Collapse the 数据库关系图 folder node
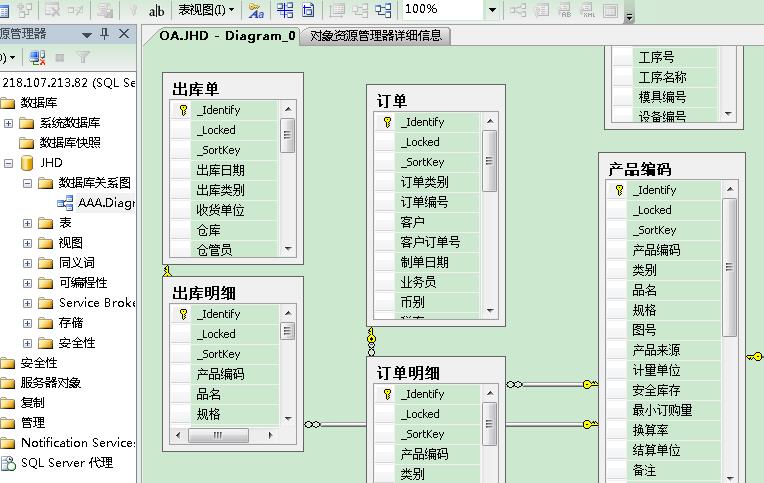 28,183
